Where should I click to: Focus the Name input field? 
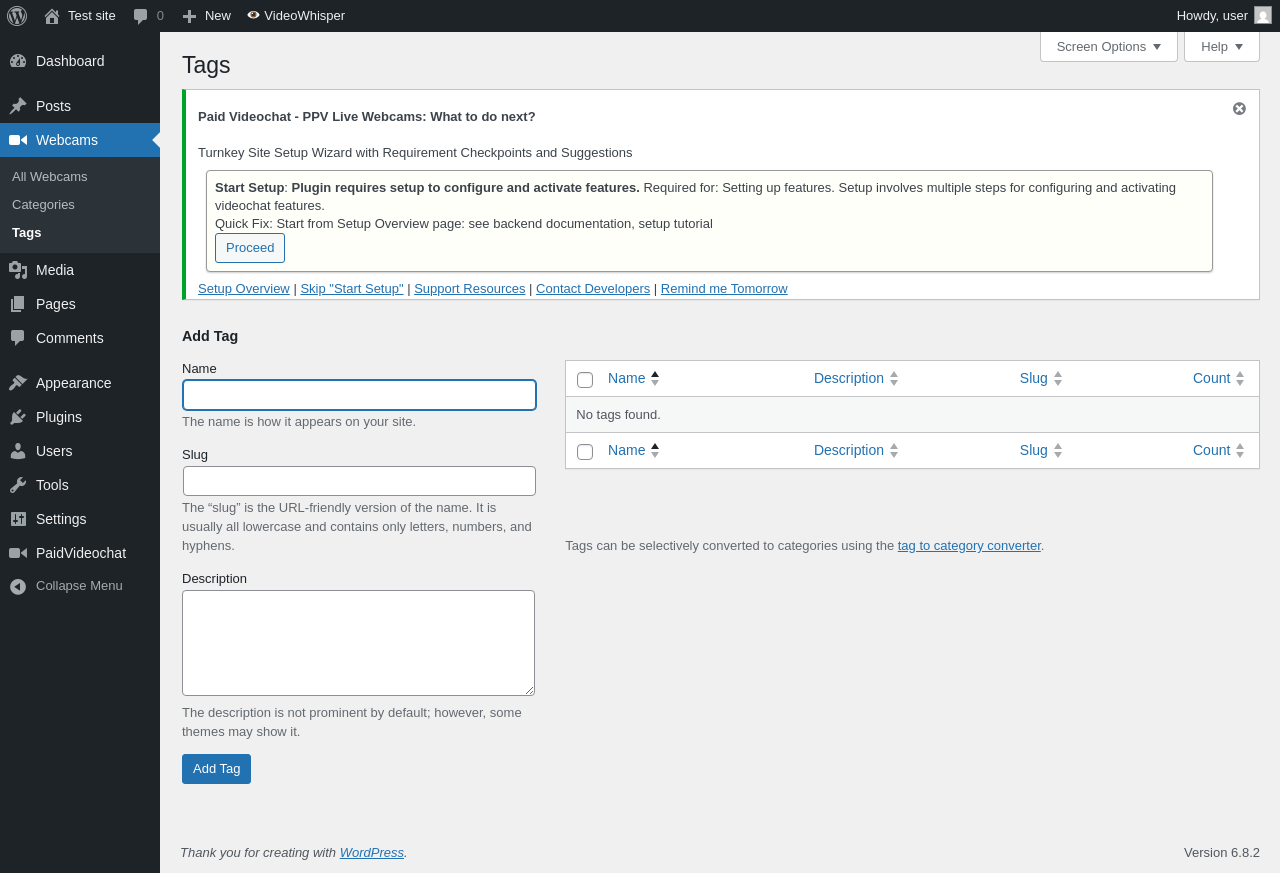pyautogui.click(x=359, y=395)
